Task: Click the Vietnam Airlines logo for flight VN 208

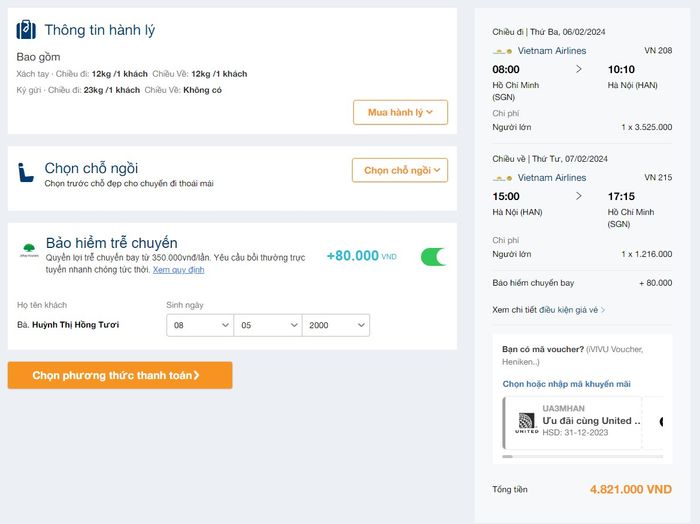Action: [x=502, y=51]
